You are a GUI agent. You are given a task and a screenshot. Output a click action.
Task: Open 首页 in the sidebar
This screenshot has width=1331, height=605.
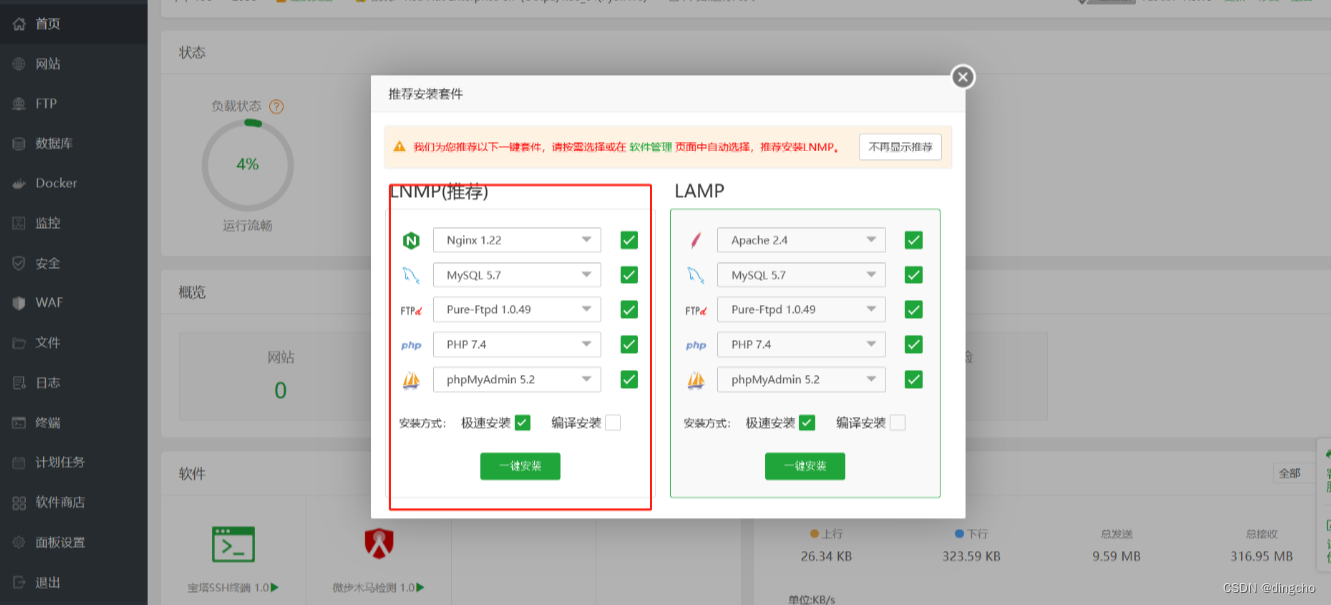tap(74, 23)
